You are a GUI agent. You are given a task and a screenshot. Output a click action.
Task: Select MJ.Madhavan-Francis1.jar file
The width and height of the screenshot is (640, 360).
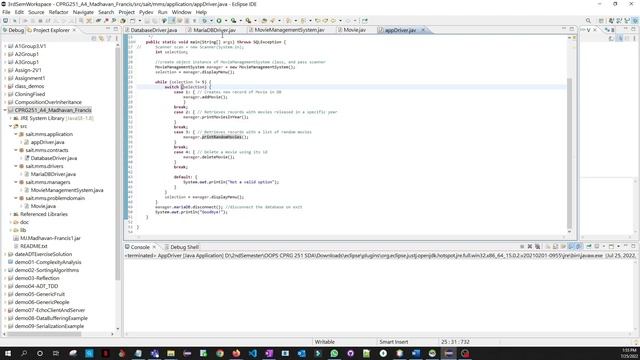(x=50, y=238)
